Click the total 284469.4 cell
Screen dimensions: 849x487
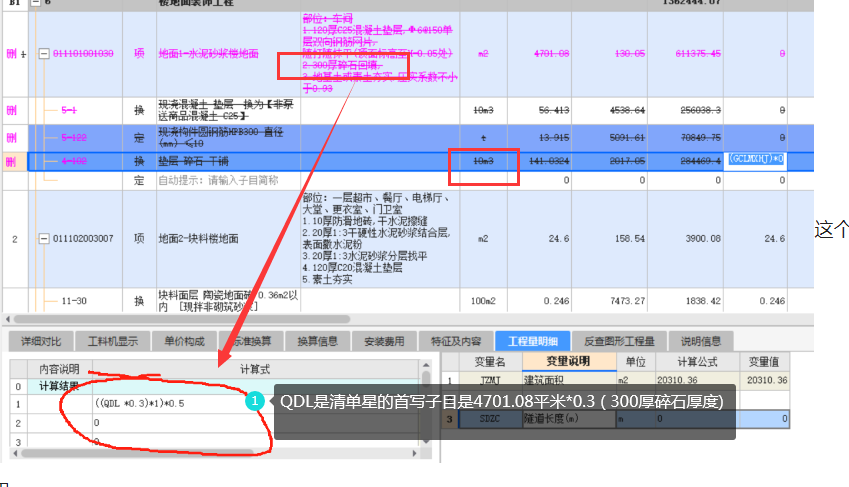[x=685, y=161]
